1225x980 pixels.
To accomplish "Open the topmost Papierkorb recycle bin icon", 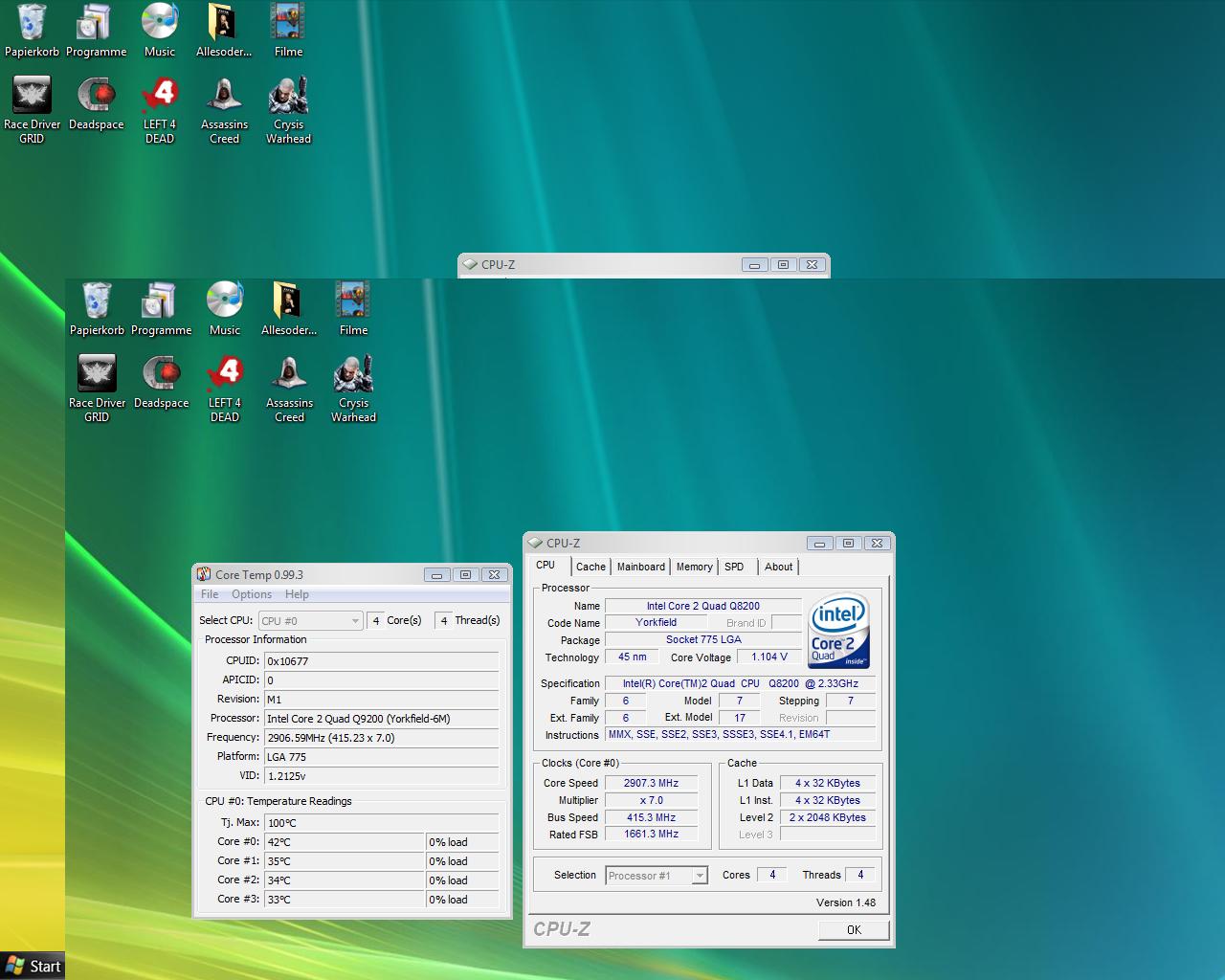I will coord(32,23).
